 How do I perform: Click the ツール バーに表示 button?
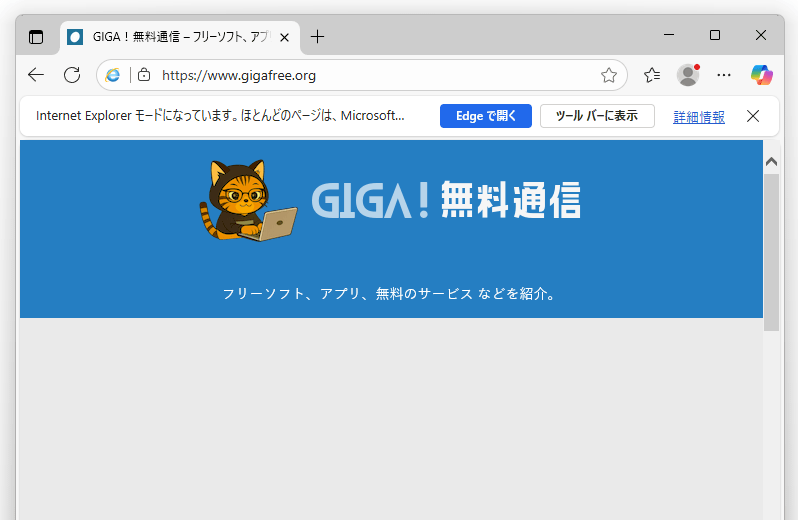[597, 116]
